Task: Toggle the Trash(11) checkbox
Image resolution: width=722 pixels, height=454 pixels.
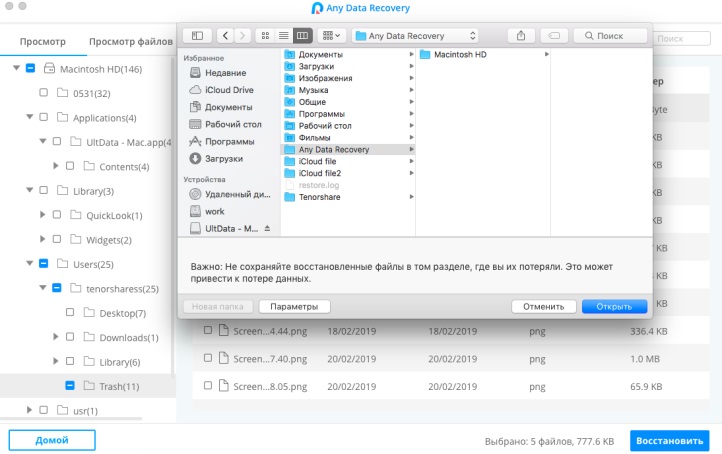Action: click(70, 386)
